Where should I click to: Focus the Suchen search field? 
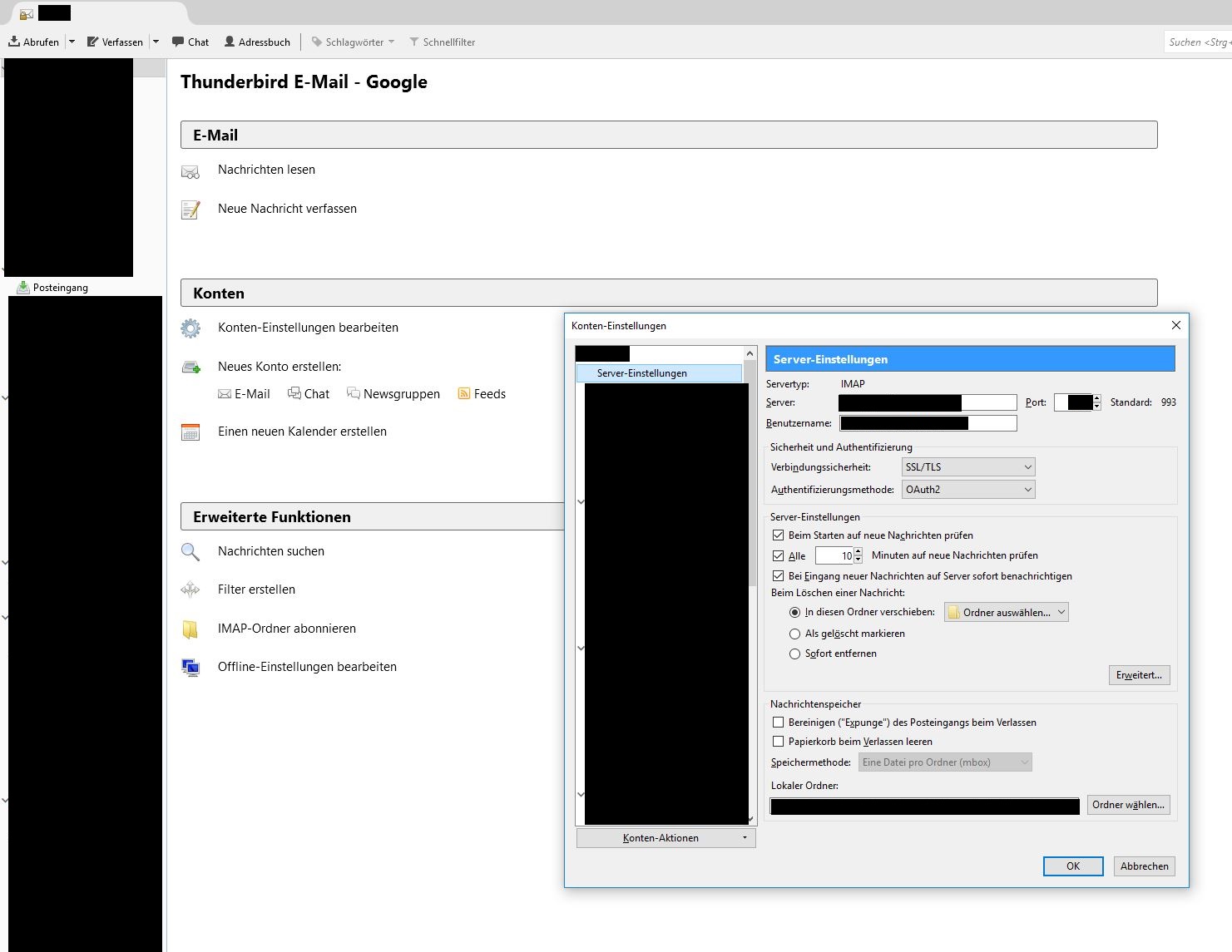pos(1198,42)
